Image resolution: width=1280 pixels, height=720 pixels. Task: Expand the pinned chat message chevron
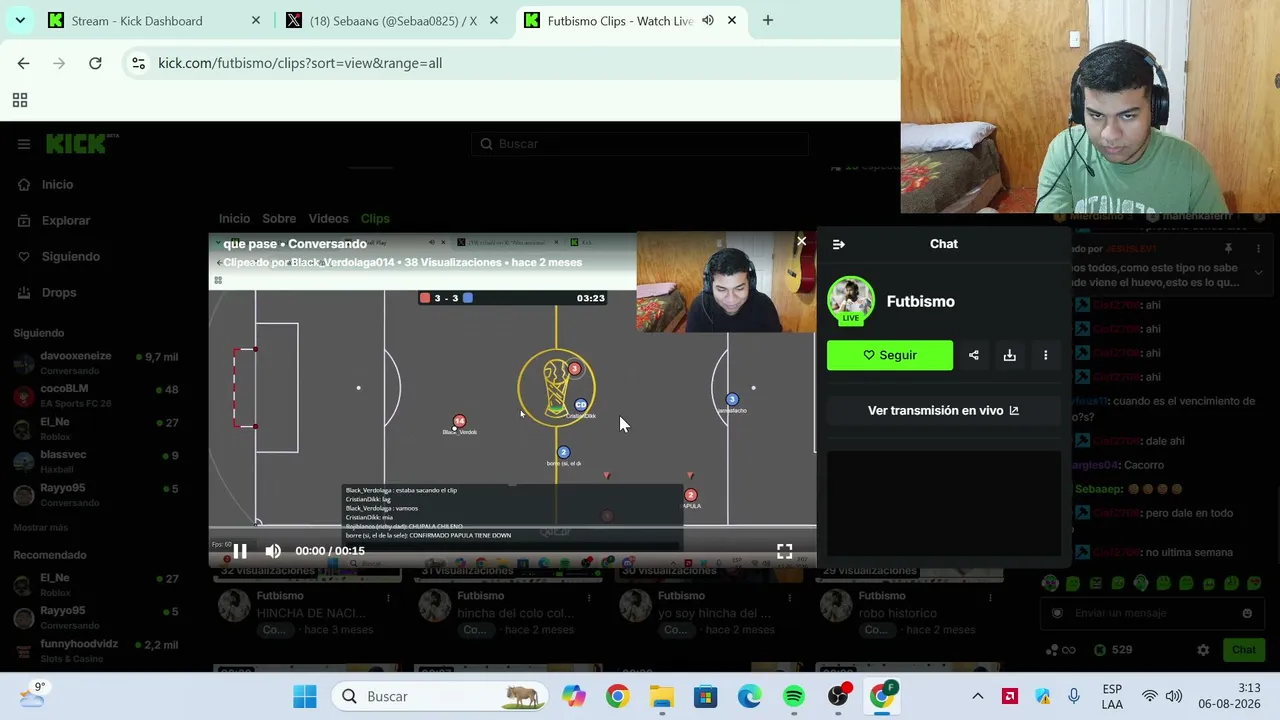pyautogui.click(x=1258, y=271)
